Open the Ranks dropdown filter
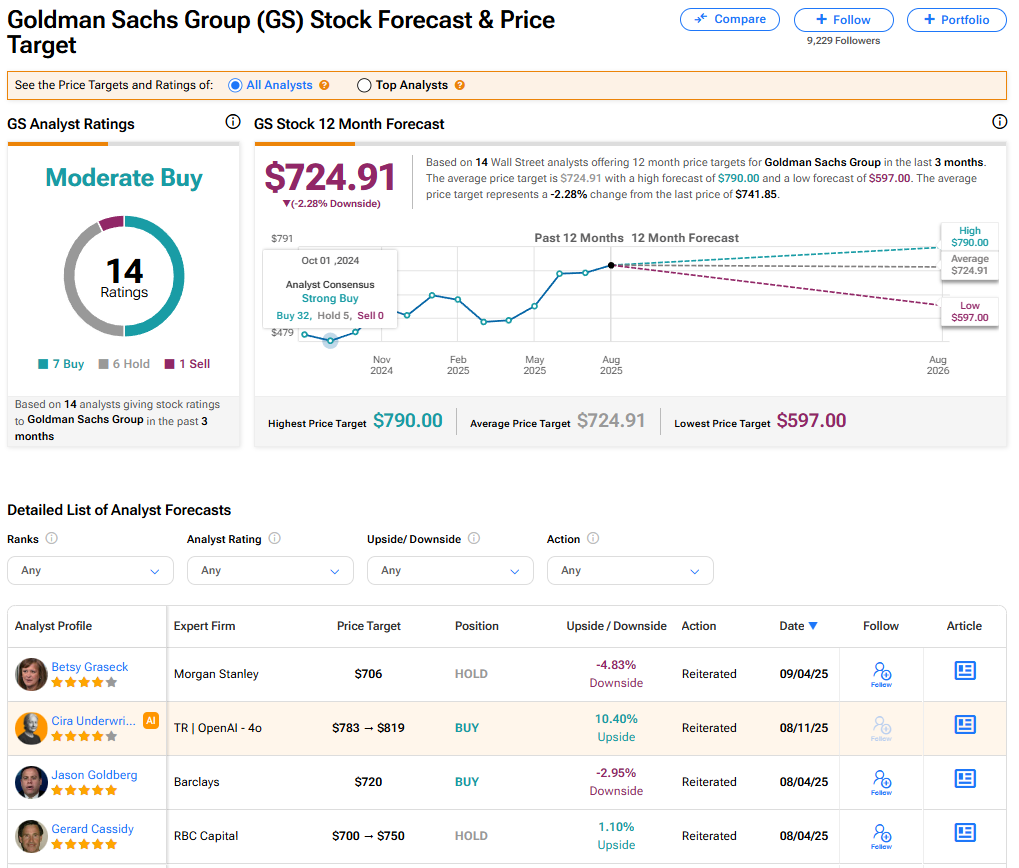The image size is (1019, 868). pos(90,570)
